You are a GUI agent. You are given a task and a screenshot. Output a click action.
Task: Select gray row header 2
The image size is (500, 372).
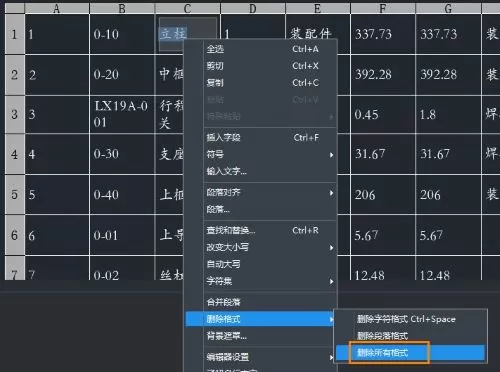coord(15,75)
